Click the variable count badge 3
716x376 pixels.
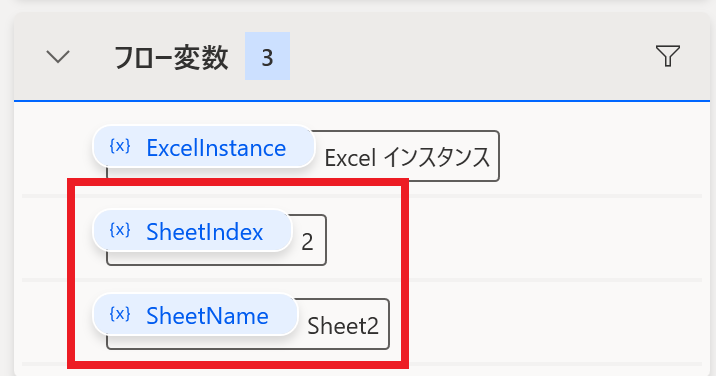(x=267, y=56)
